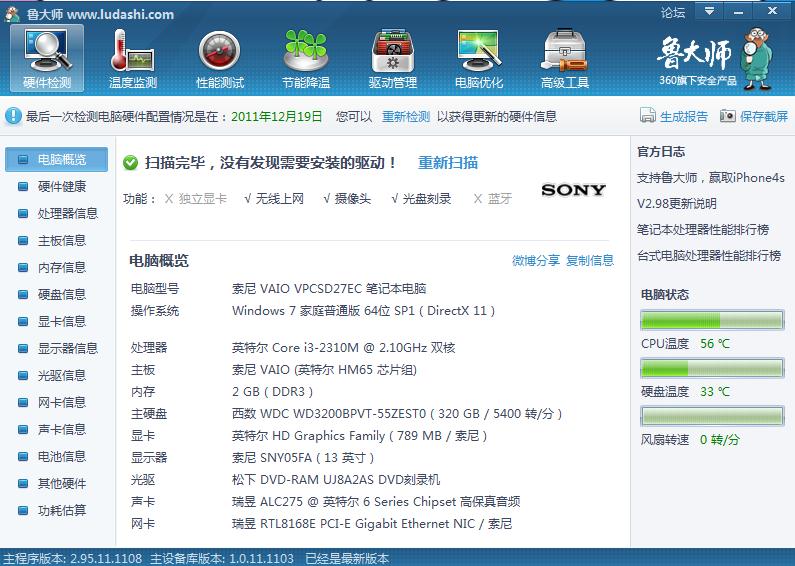Click 保存截屏 link text
Screen dimensions: 795x566
pos(764,117)
